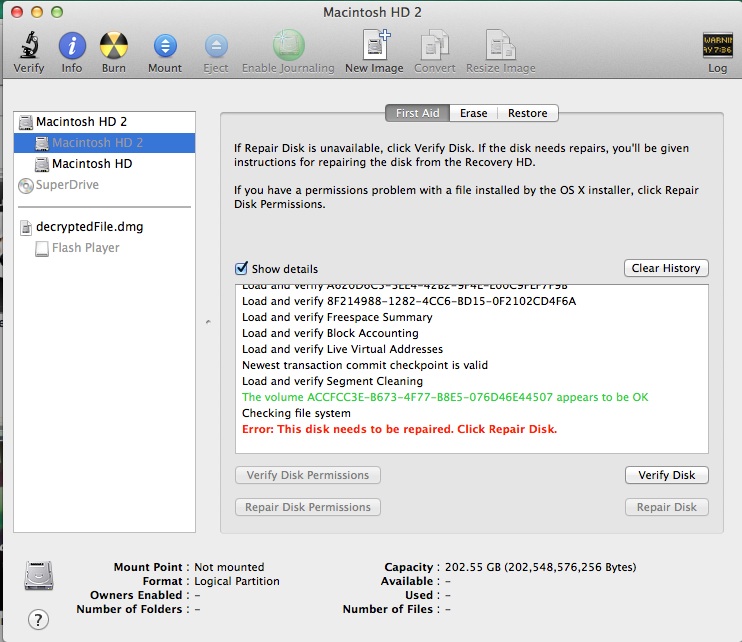Click the Enable Journaling toolbar icon

click(x=288, y=44)
